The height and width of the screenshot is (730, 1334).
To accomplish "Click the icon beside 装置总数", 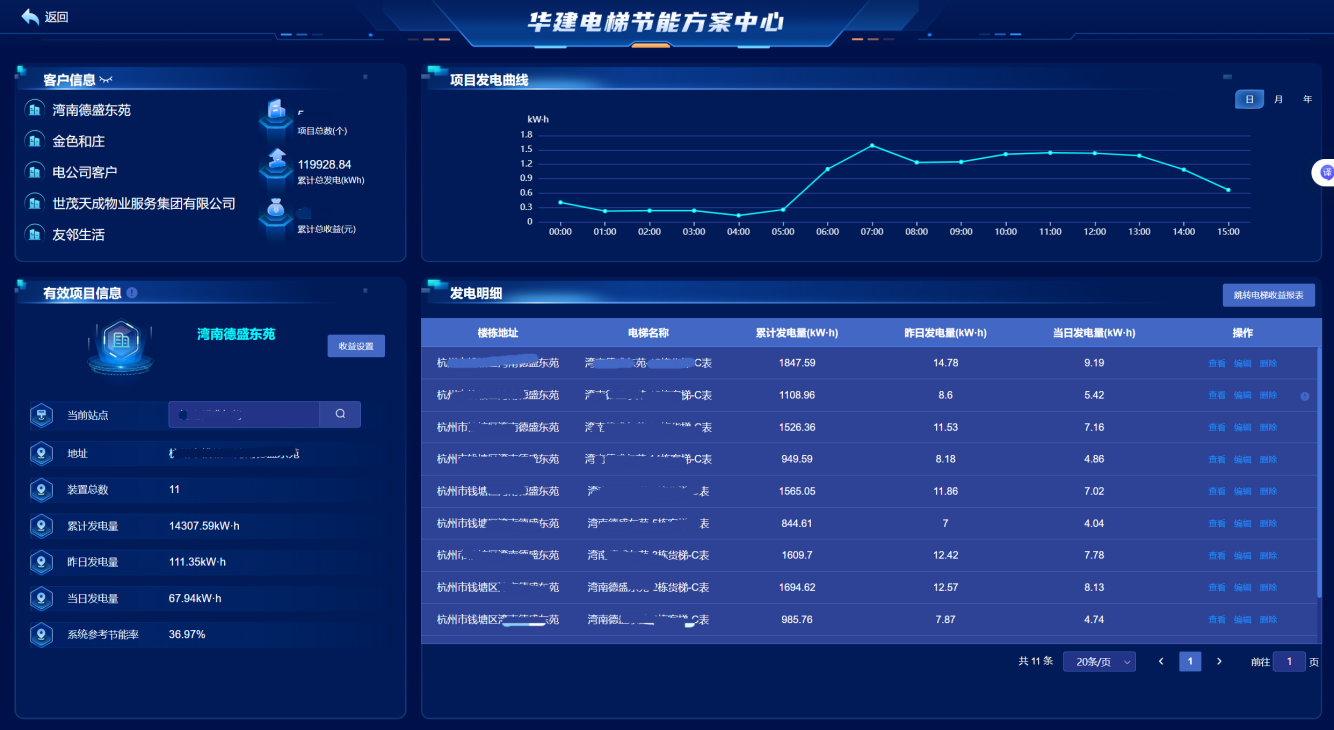I will [x=41, y=490].
